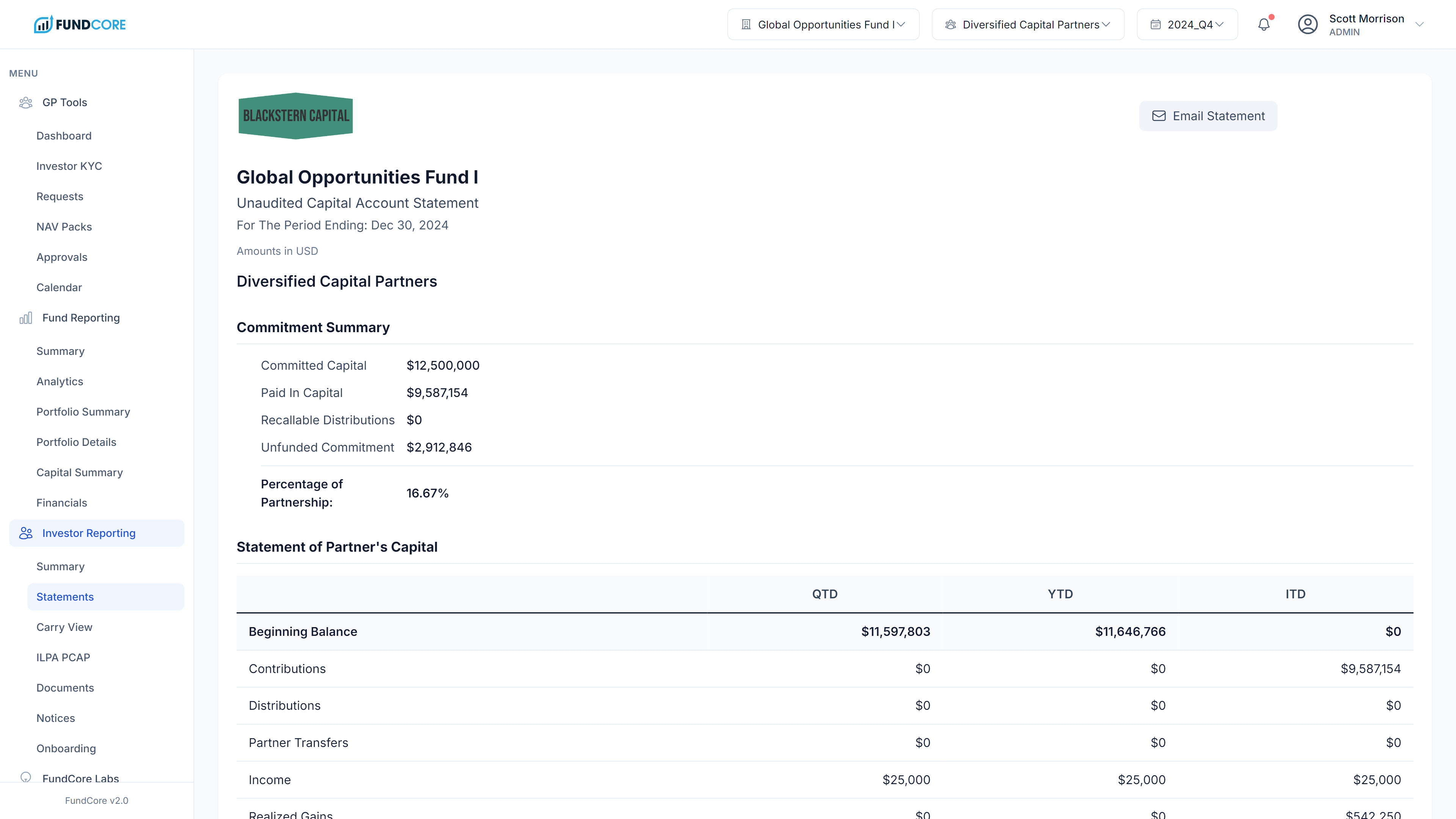Navigate to Portfolio Summary
The image size is (1456, 819).
point(83,411)
